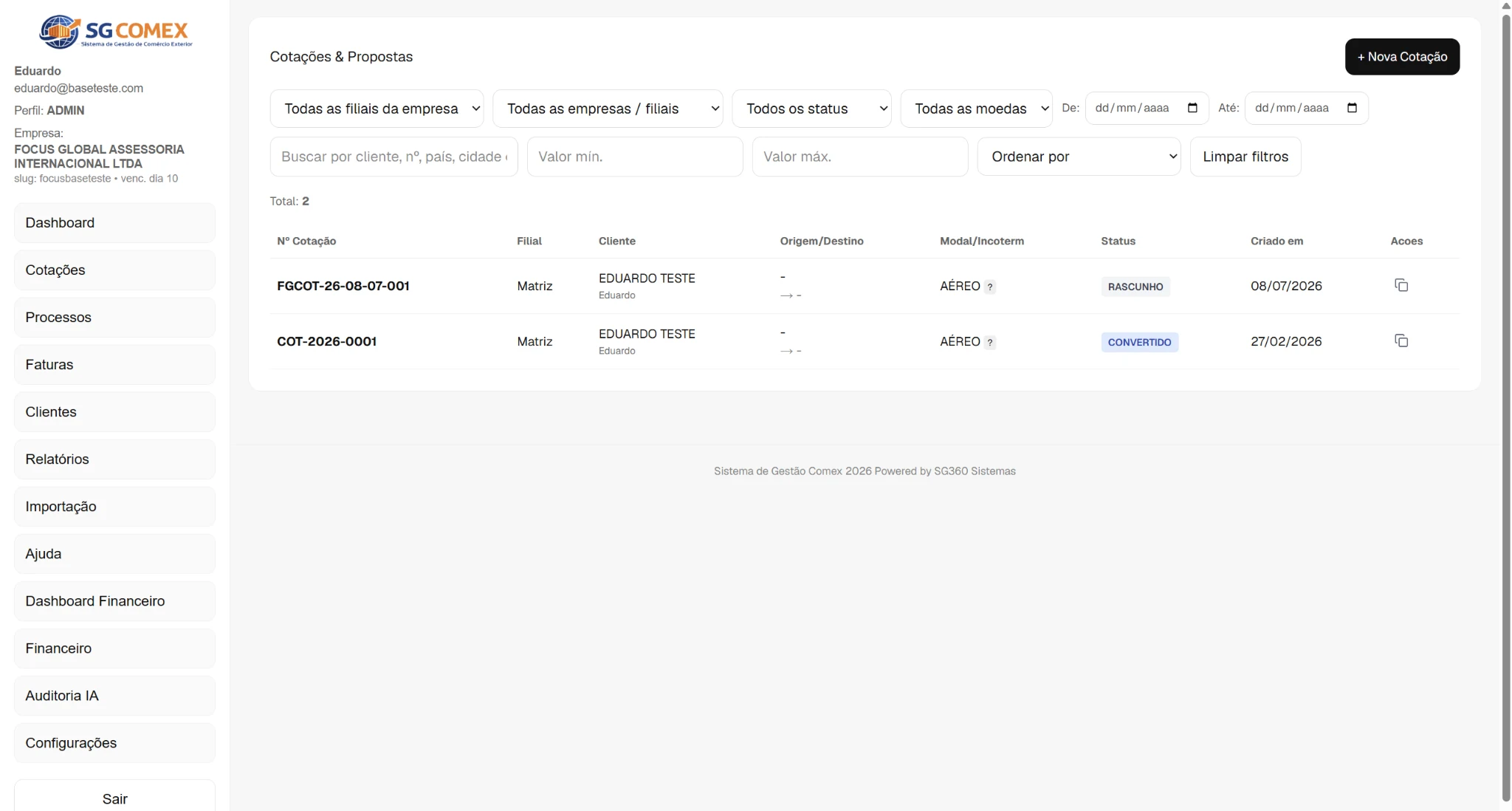Click the scrollbar up arrow

tap(1506, 6)
